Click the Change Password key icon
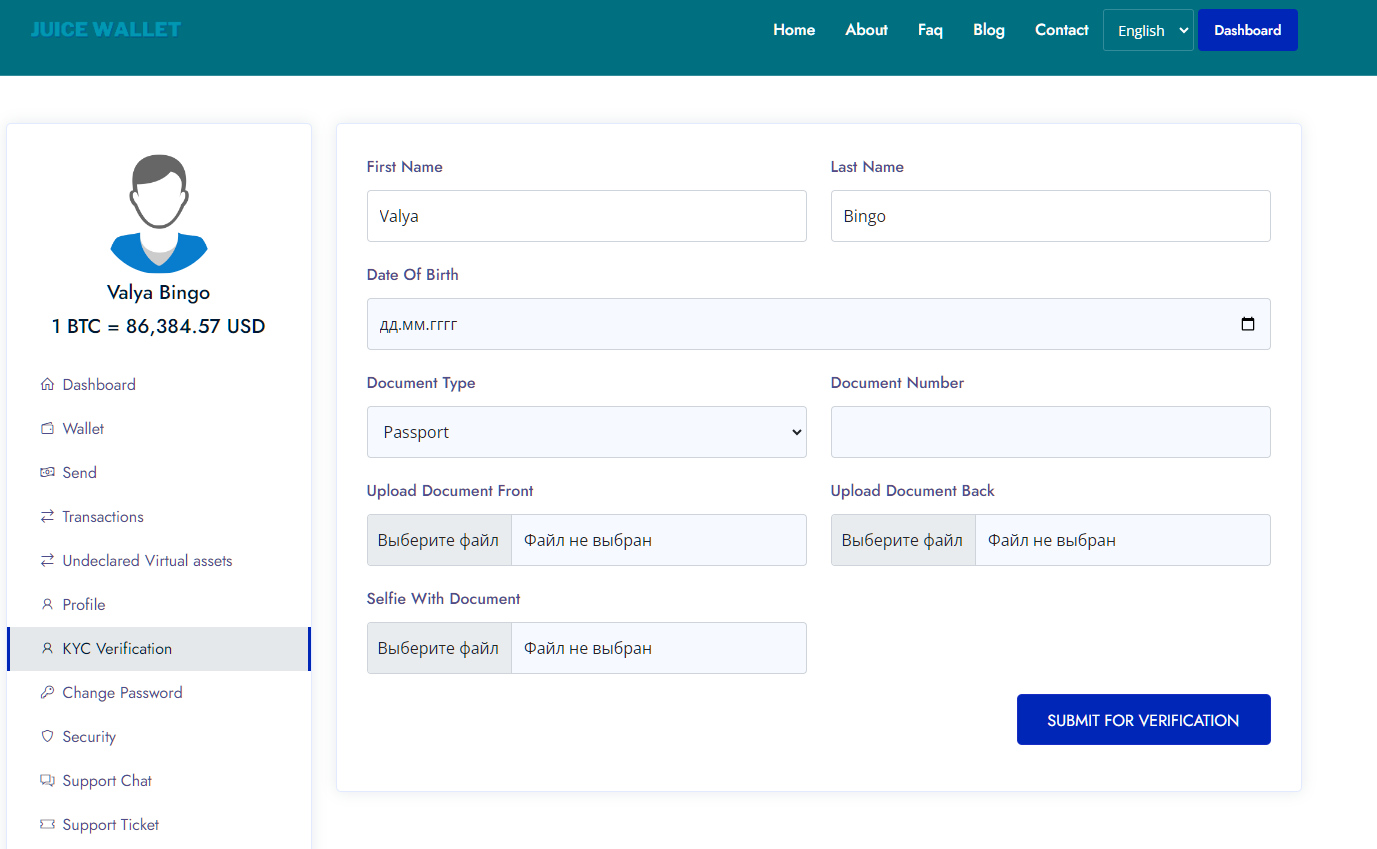Viewport: 1377px width, 849px height. (47, 693)
